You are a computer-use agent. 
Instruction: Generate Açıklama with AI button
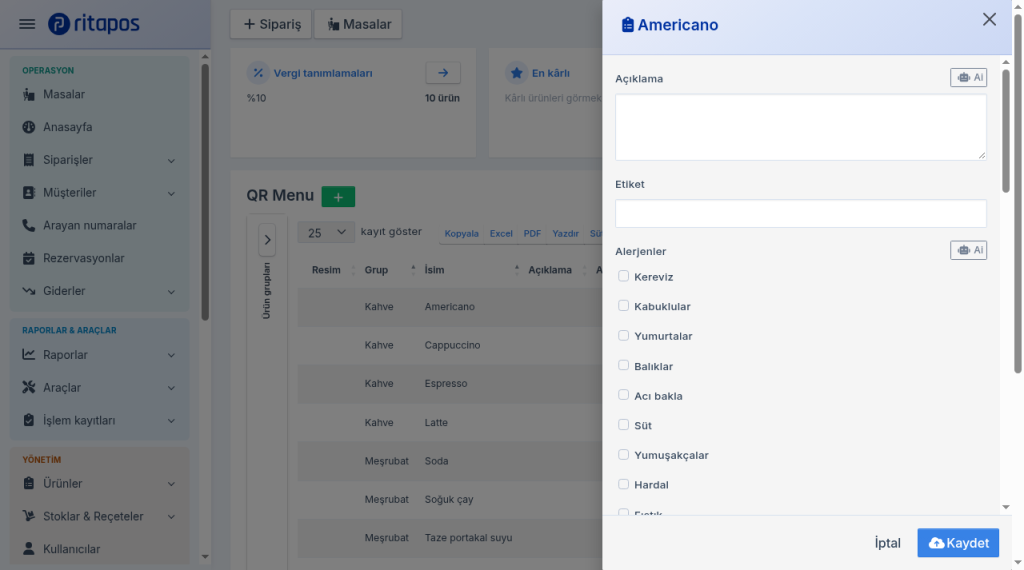[x=968, y=78]
